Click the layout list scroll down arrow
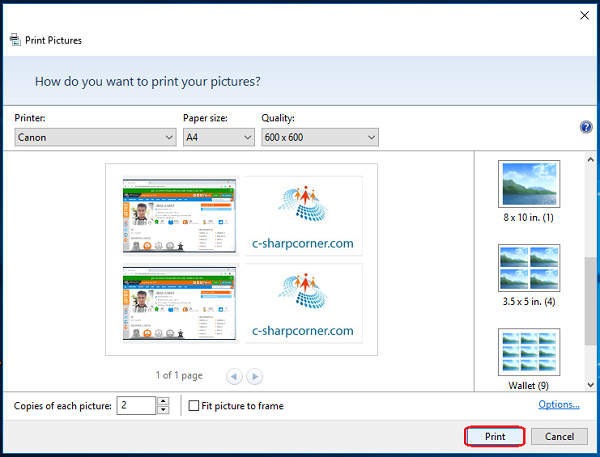The image size is (600, 457). (x=590, y=385)
